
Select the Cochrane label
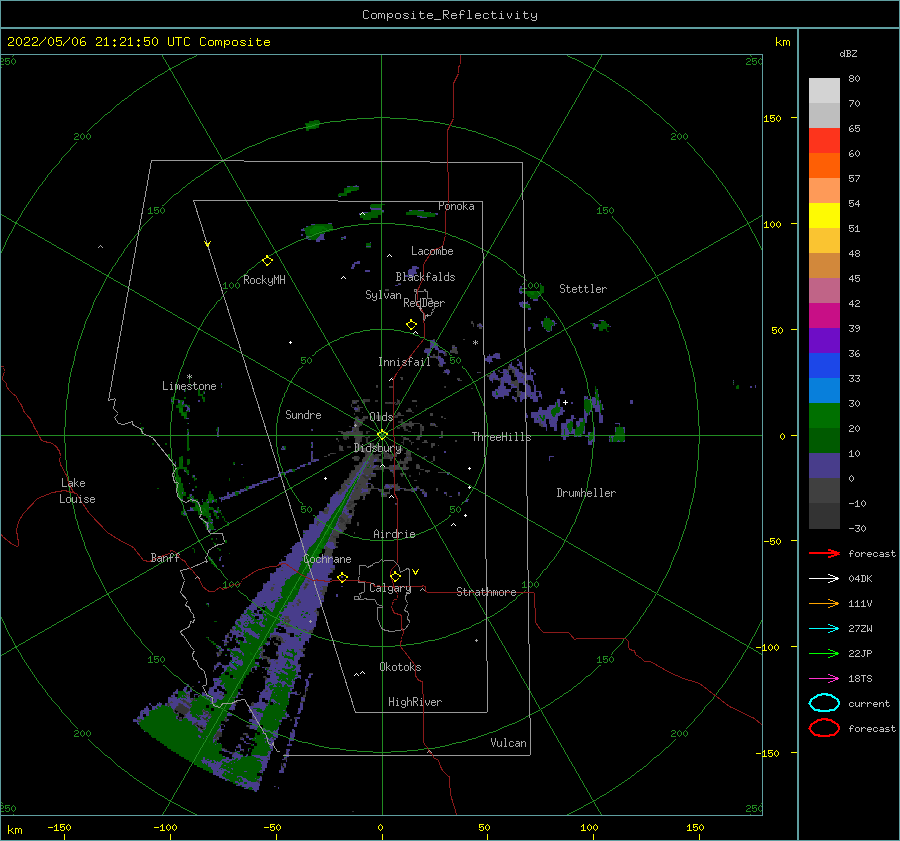click(x=327, y=559)
